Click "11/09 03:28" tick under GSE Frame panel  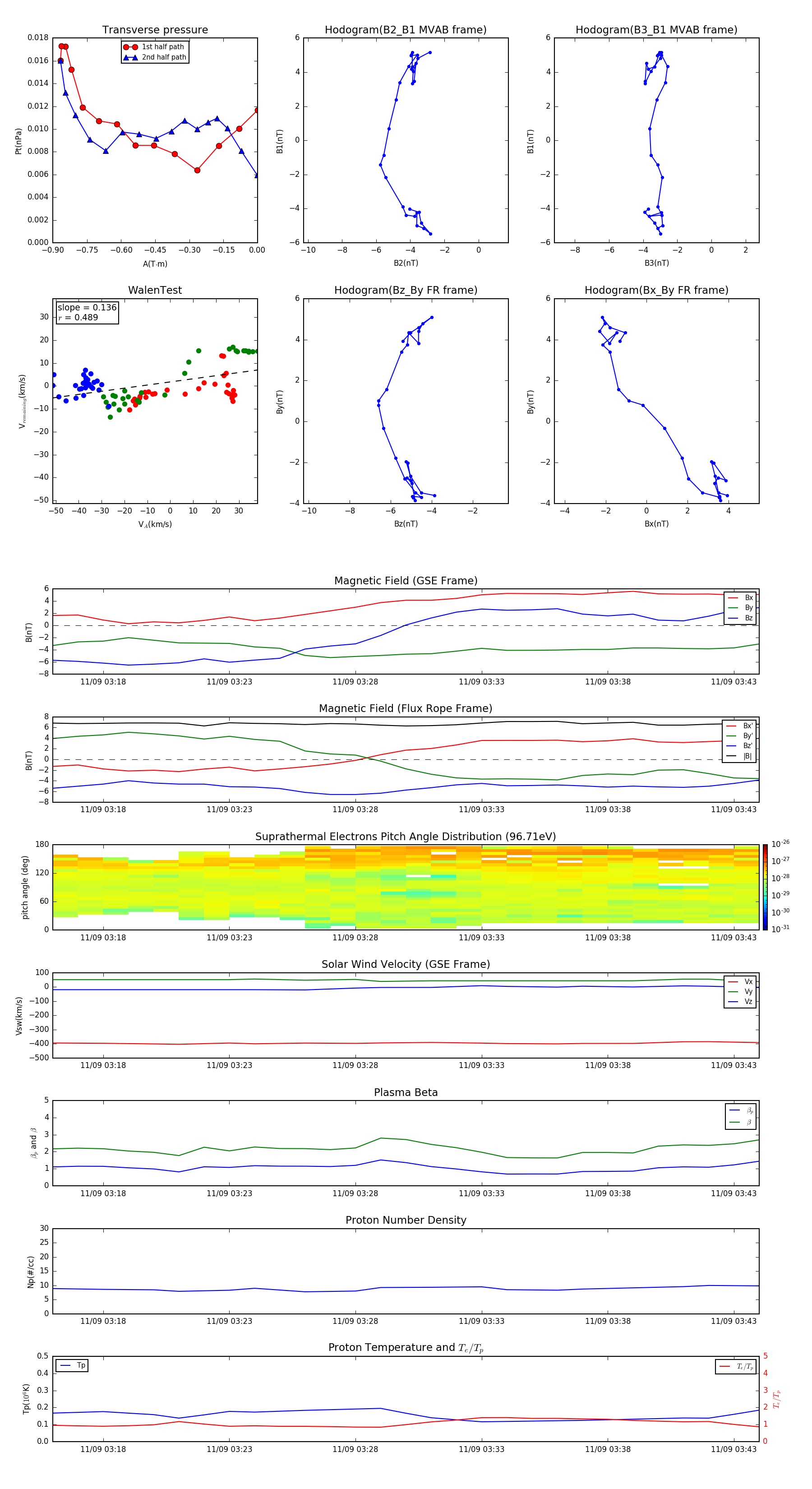click(x=355, y=682)
